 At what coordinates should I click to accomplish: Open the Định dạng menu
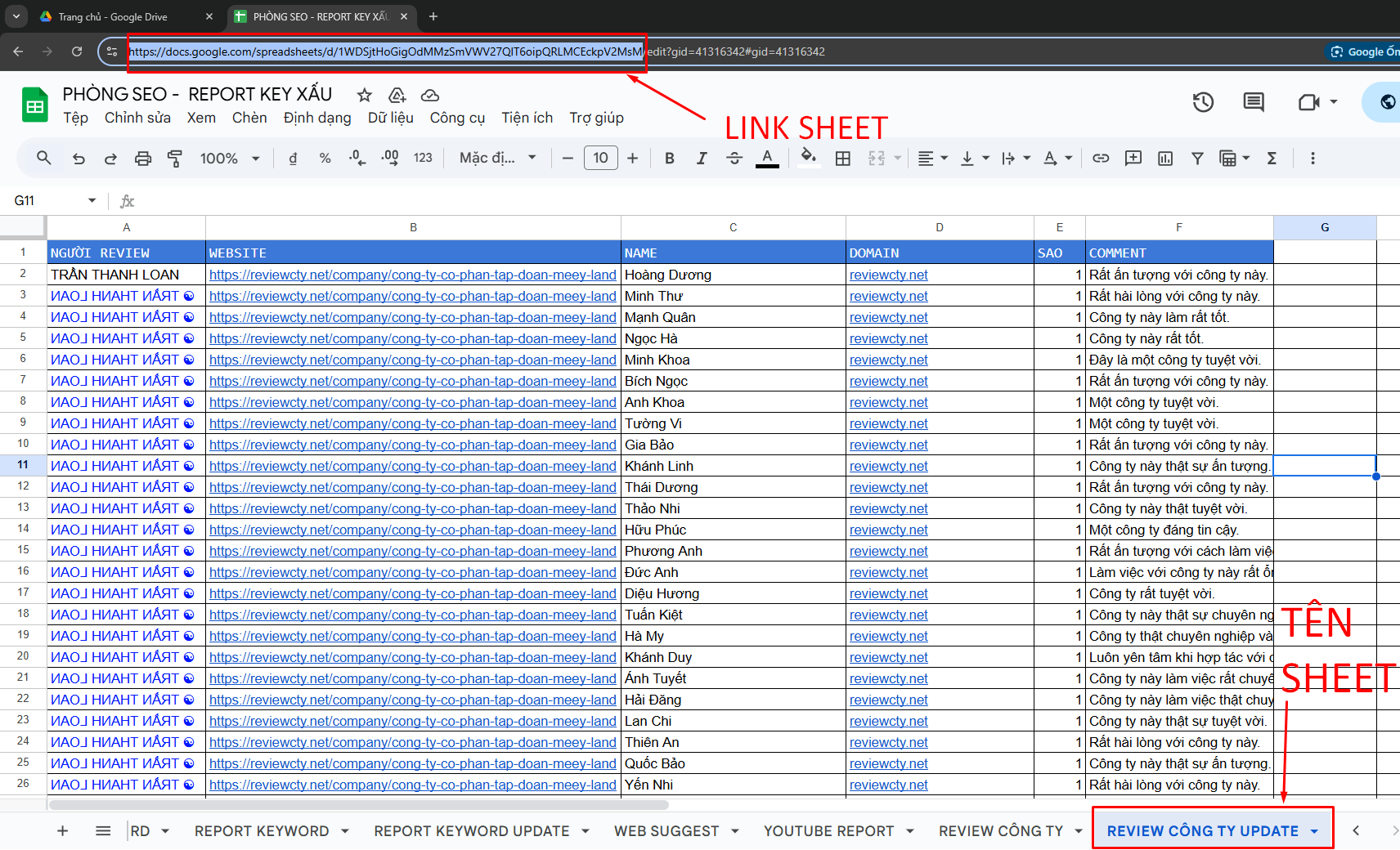(317, 118)
